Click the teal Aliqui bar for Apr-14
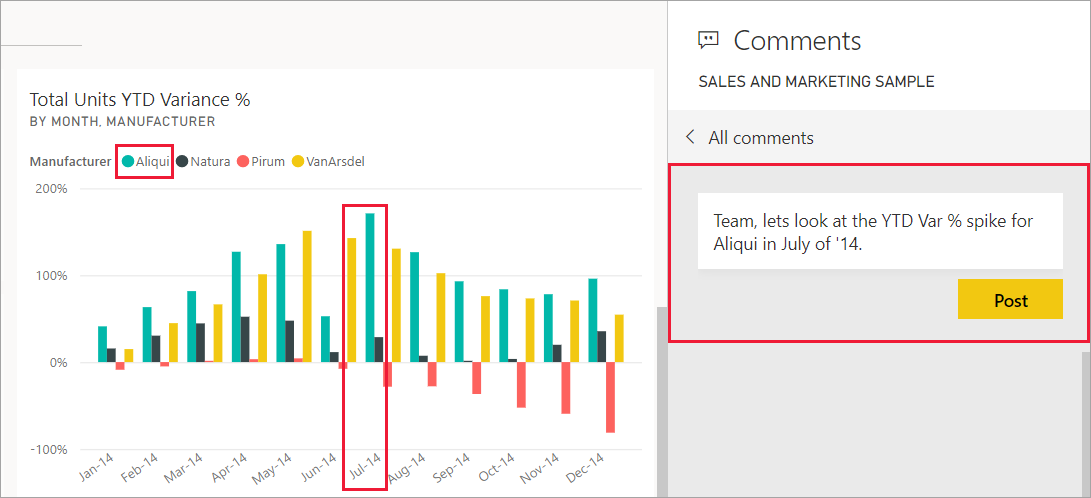This screenshot has height=498, width=1091. [236, 306]
